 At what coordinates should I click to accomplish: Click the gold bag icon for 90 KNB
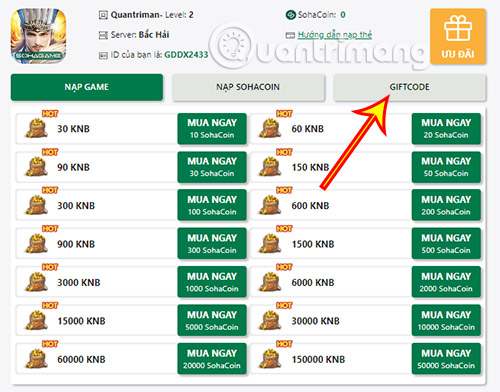[x=37, y=166]
